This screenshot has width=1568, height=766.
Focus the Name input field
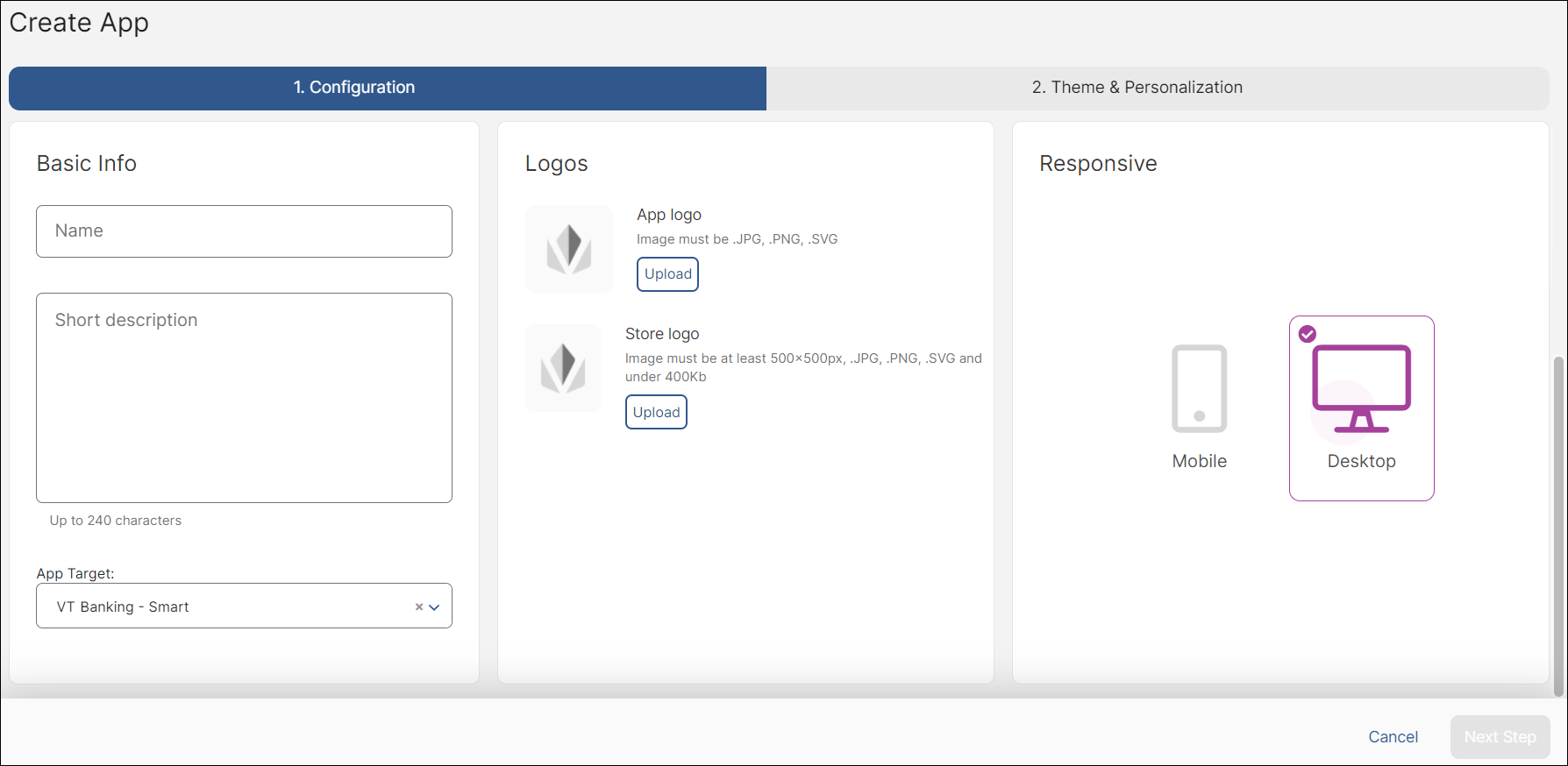click(x=244, y=231)
